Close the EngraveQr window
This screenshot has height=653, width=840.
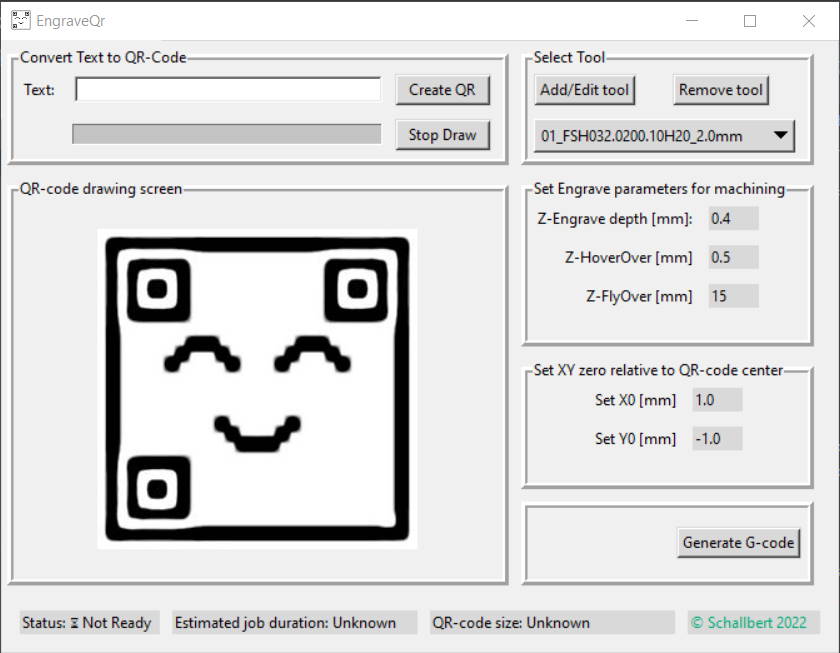[x=809, y=21]
